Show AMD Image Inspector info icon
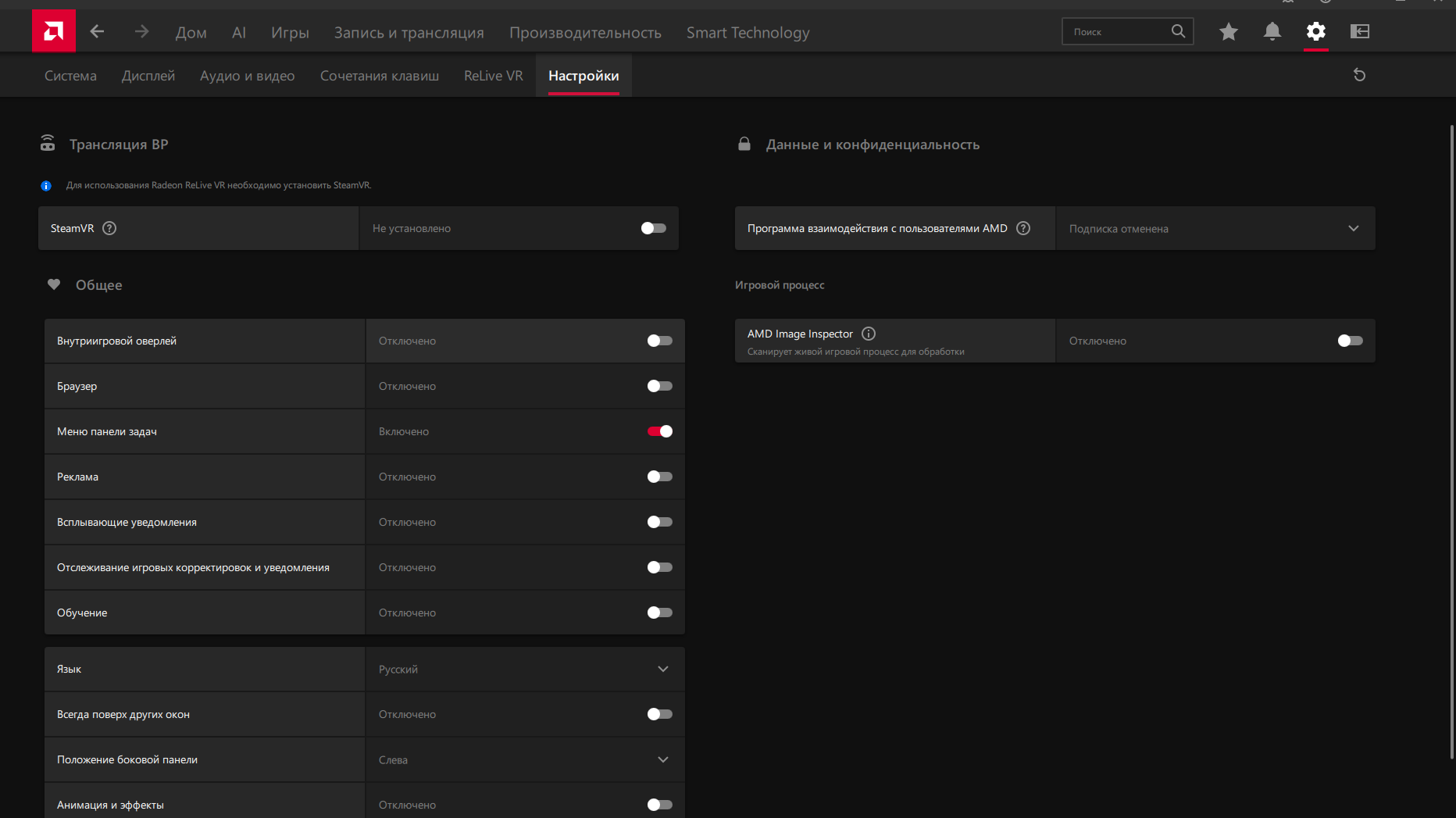 click(869, 334)
